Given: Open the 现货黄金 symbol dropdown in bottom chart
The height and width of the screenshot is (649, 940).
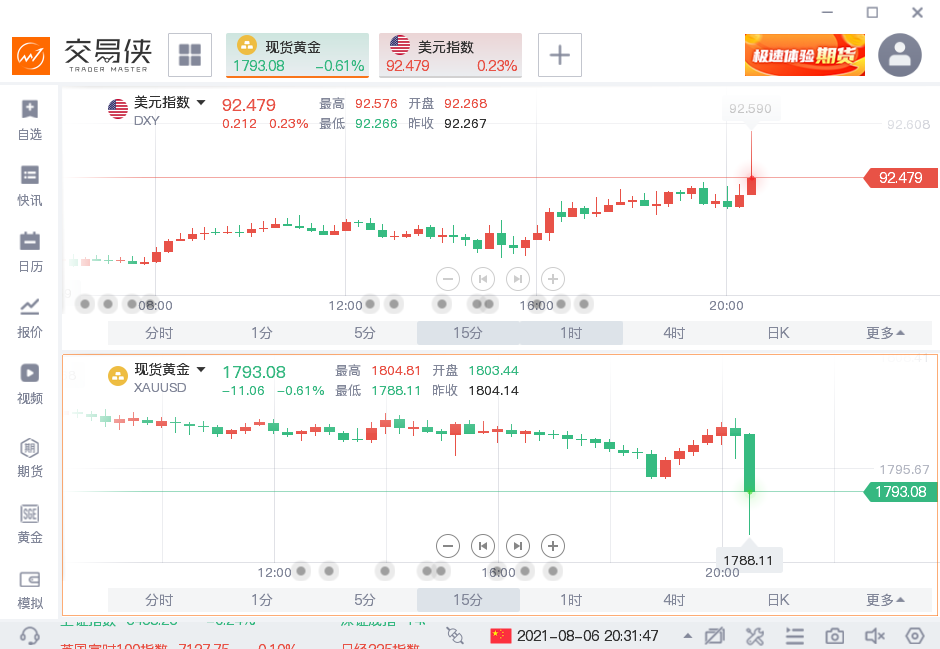Looking at the screenshot, I should pos(201,370).
